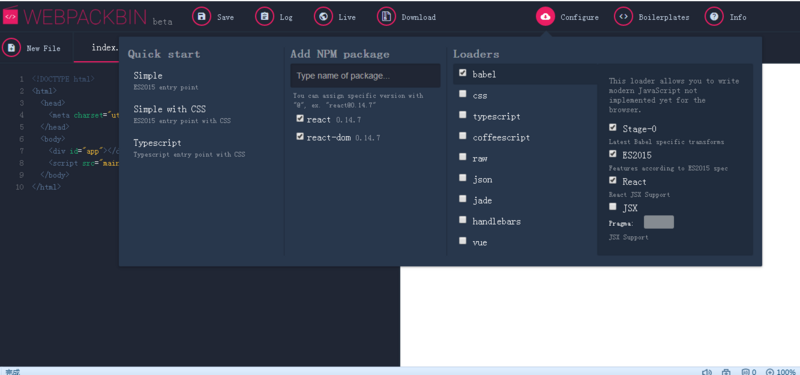
Task: Click the Save disk icon
Action: pos(201,17)
